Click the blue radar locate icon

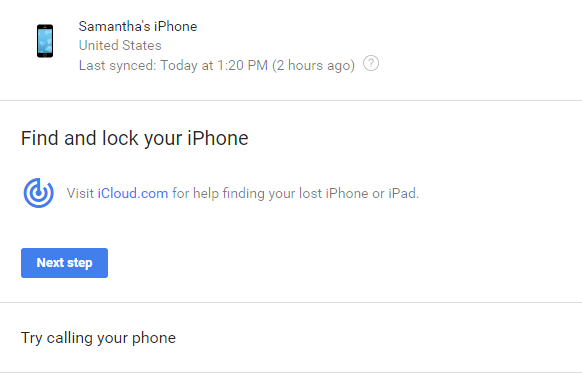(39, 193)
